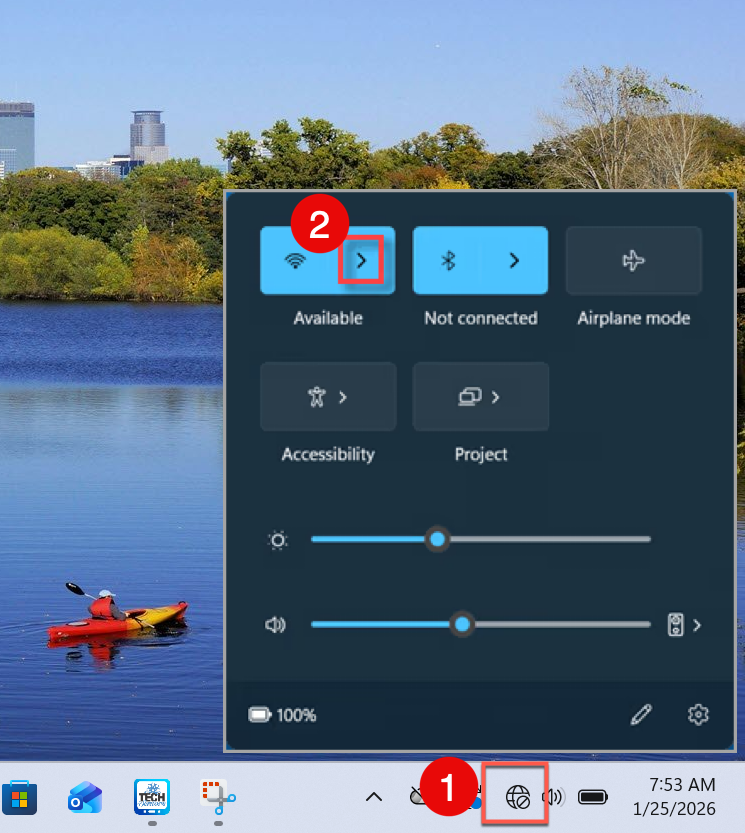Adjust the brightness slider
Viewport: 745px width, 833px height.
coord(437,540)
